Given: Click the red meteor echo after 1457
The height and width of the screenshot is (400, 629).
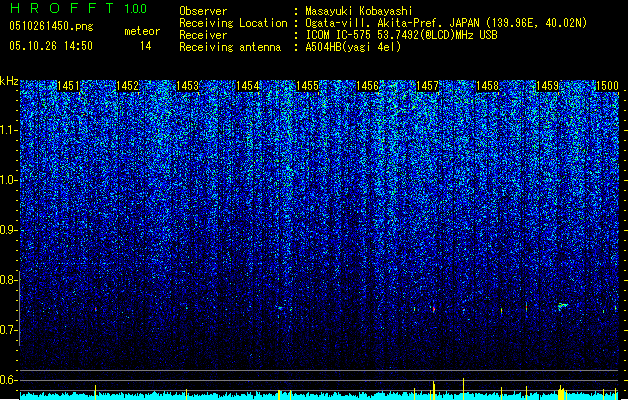Looking at the screenshot, I should [434, 309].
